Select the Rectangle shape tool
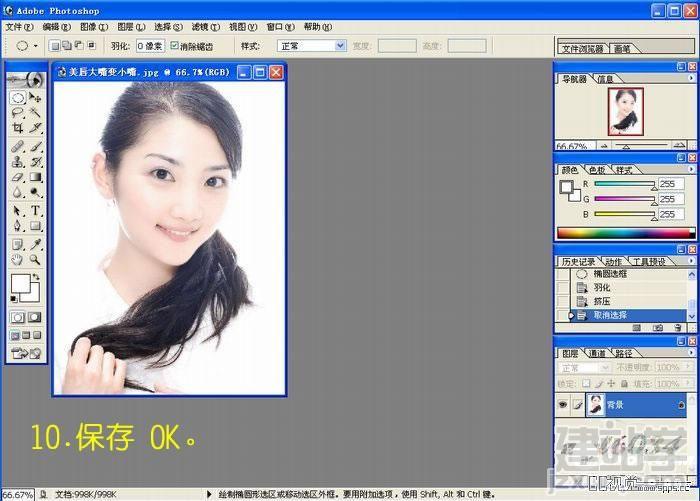This screenshot has width=700, height=501. 35,225
